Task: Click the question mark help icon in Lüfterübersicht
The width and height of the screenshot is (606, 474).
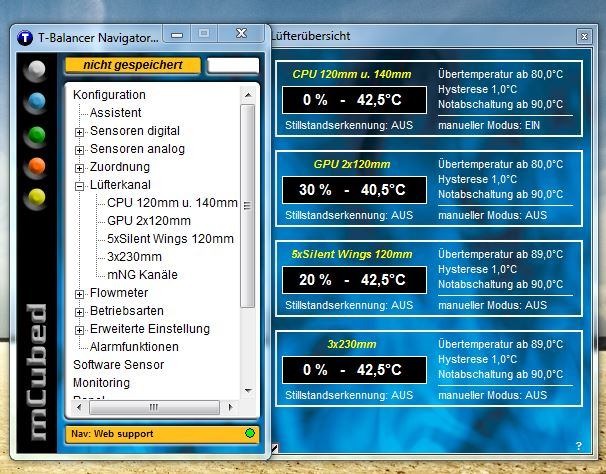Action: pyautogui.click(x=579, y=446)
